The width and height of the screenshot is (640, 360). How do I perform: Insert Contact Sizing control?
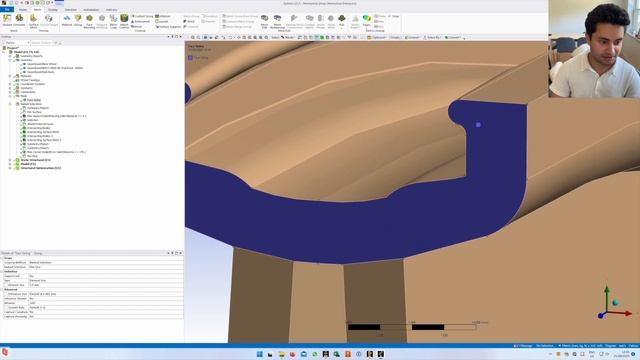pos(142,16)
